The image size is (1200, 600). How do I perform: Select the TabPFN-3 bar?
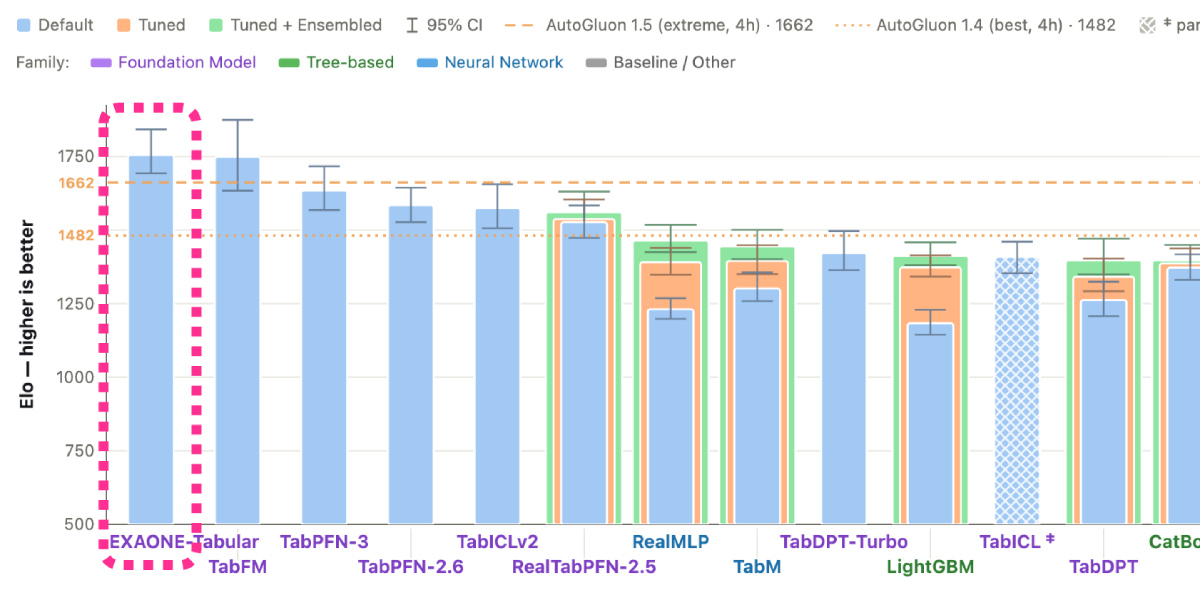tap(324, 358)
